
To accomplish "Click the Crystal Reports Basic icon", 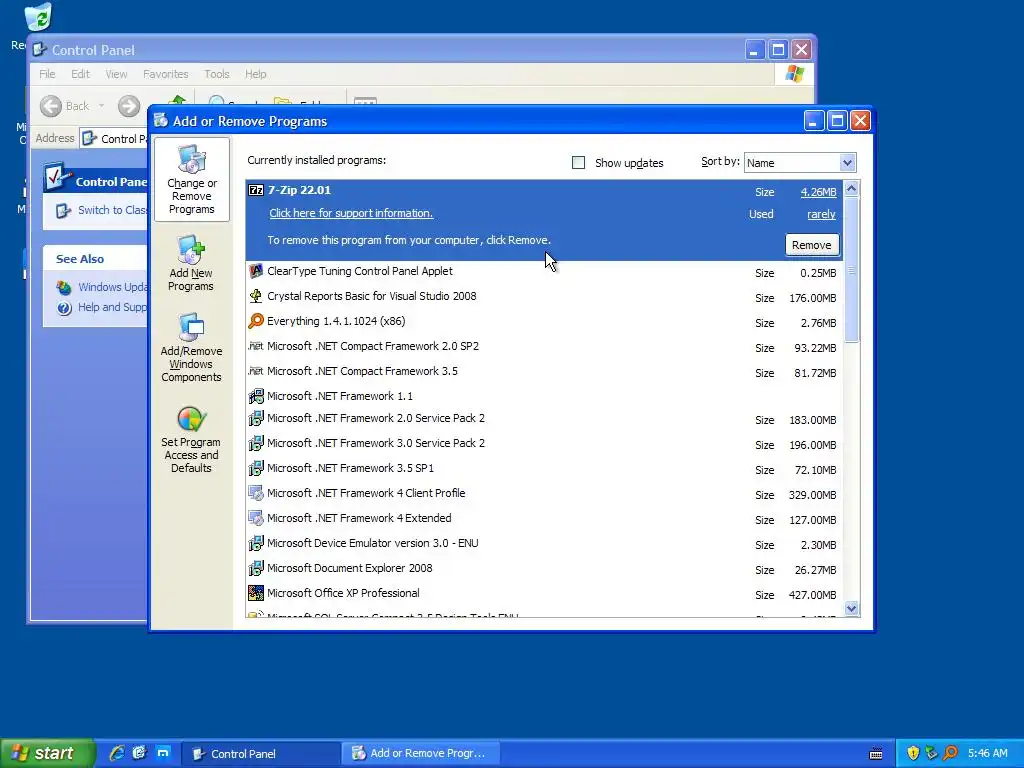I will (x=256, y=296).
